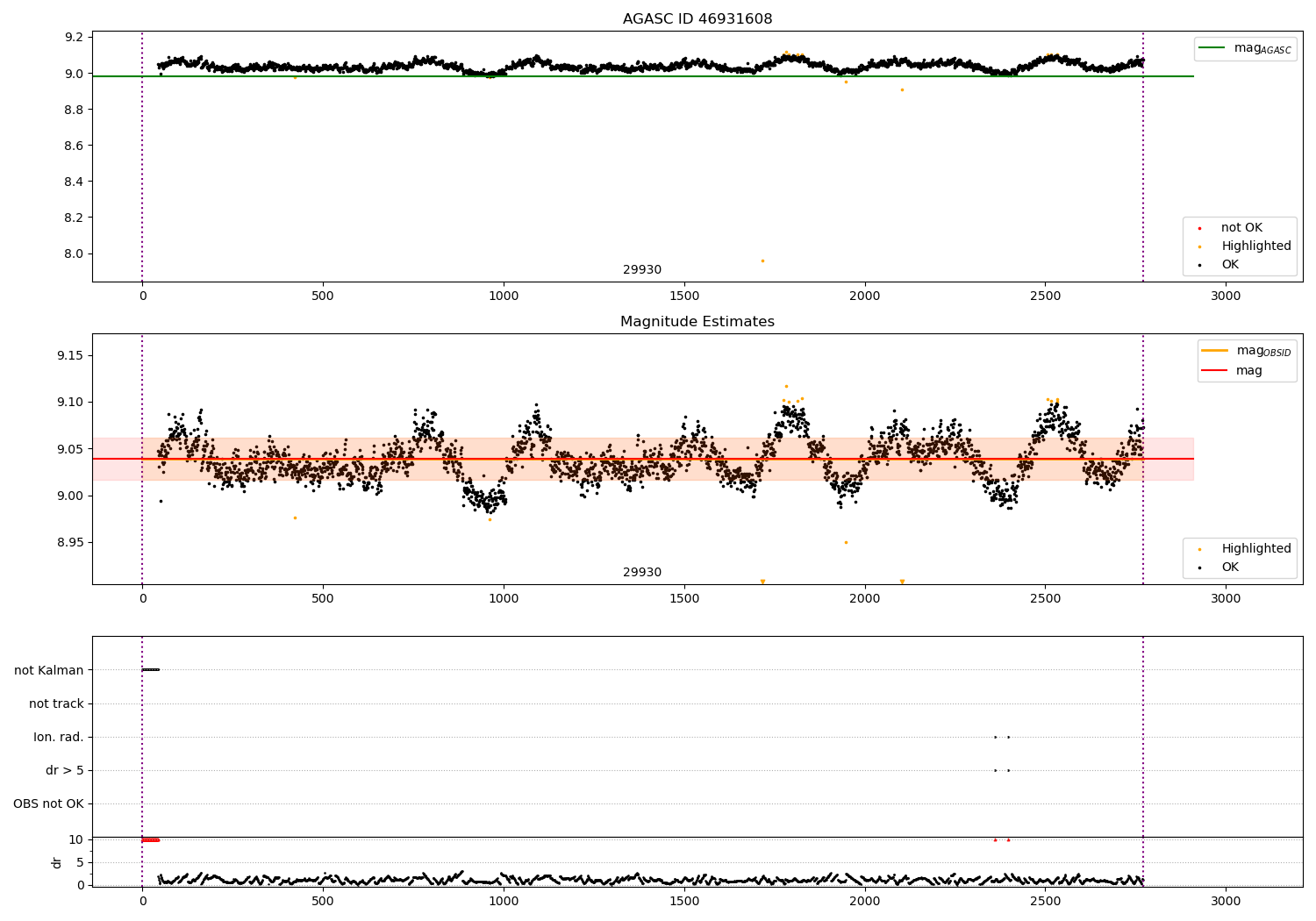Click the orange point at 8.95 near x=1950
Image resolution: width=1316 pixels, height=921 pixels.
846,542
